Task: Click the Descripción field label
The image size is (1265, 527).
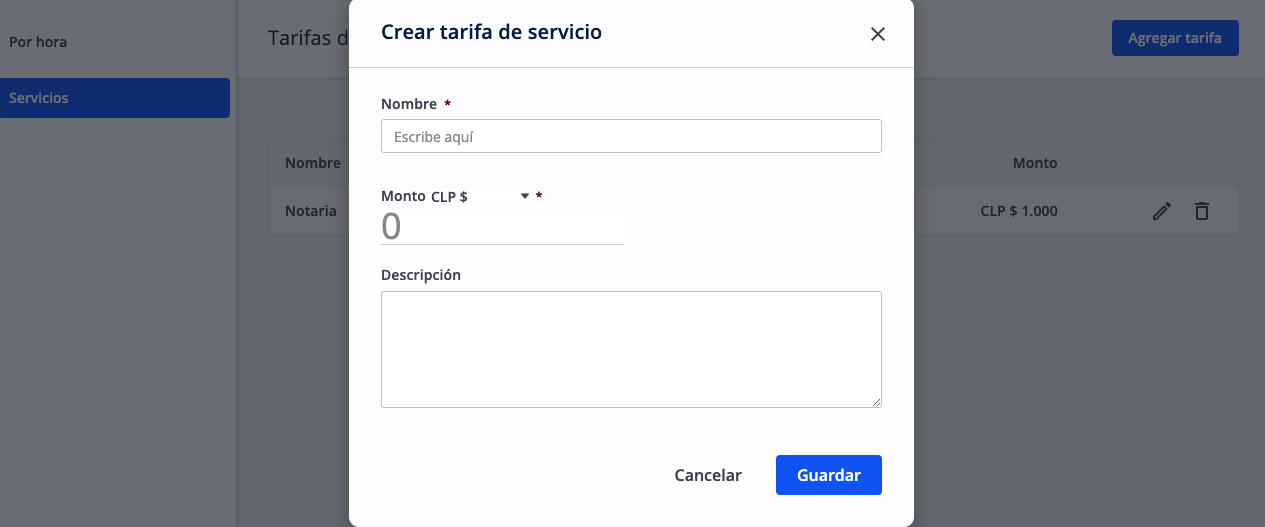Action: [421, 274]
